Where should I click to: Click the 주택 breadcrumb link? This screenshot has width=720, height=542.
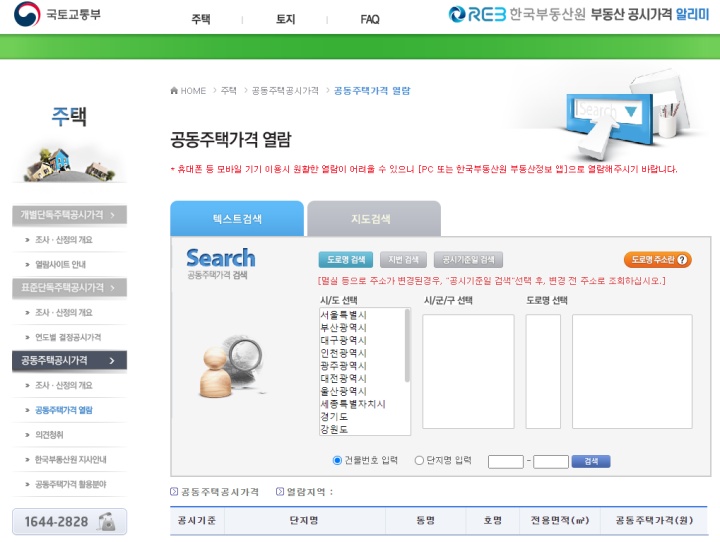coord(229,90)
